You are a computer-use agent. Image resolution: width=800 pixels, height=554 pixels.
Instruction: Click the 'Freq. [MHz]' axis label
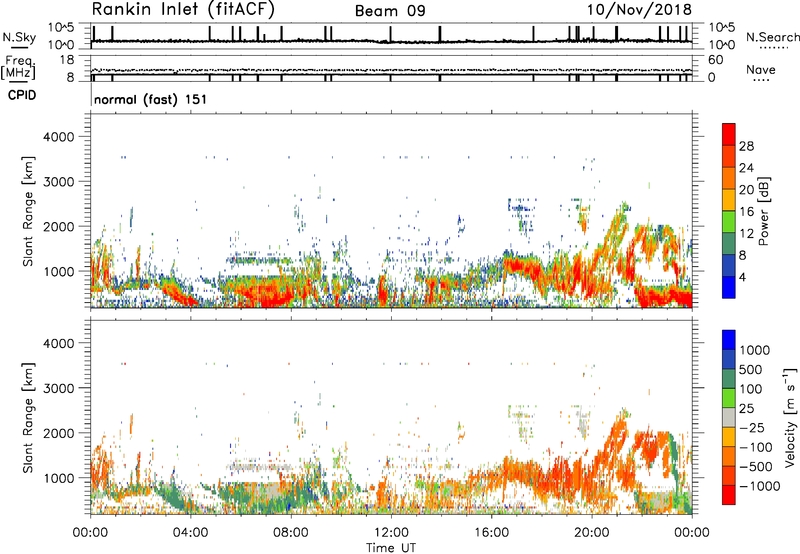(x=19, y=68)
